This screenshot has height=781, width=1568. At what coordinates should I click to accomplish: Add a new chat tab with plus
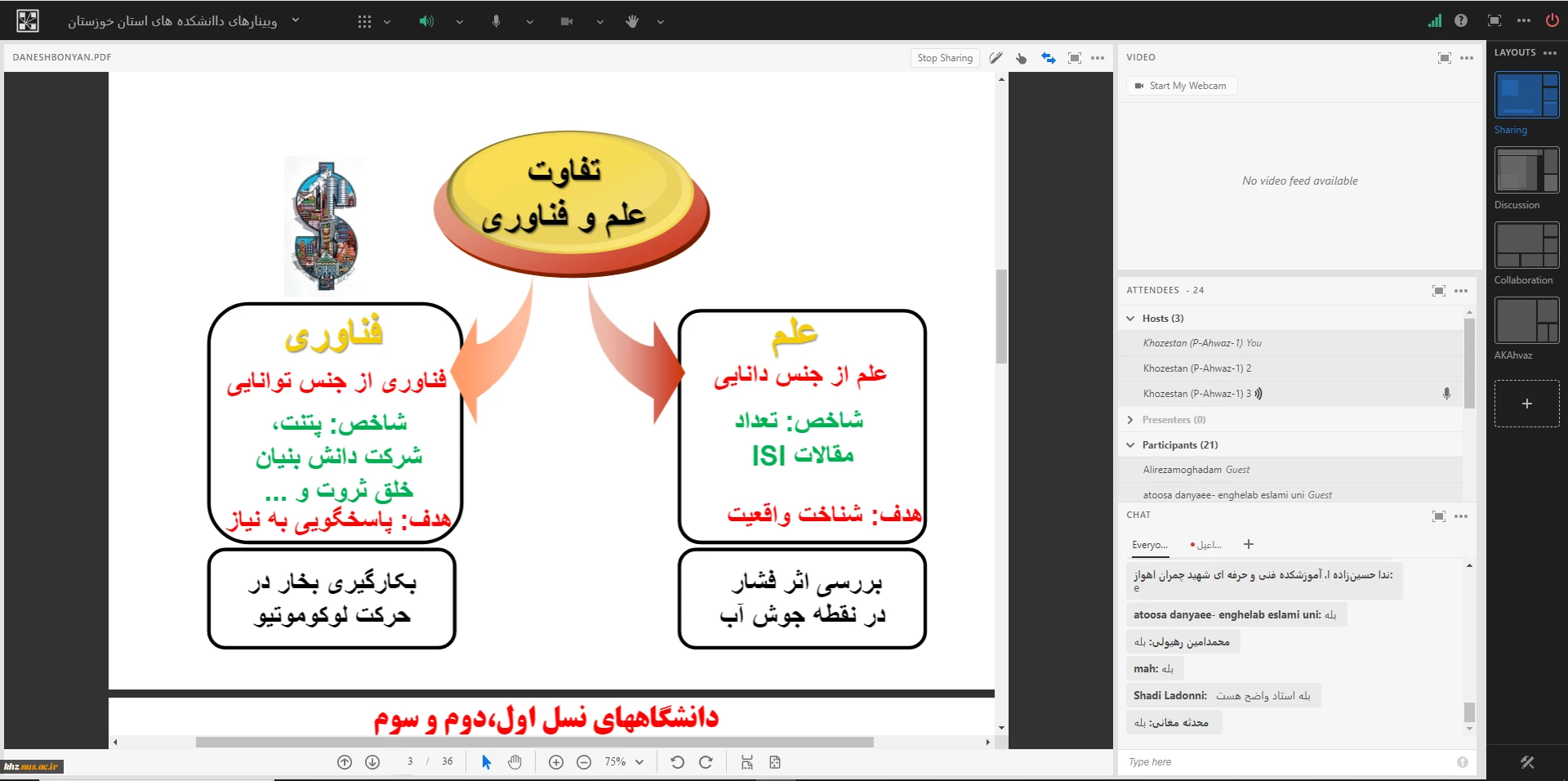point(1248,544)
